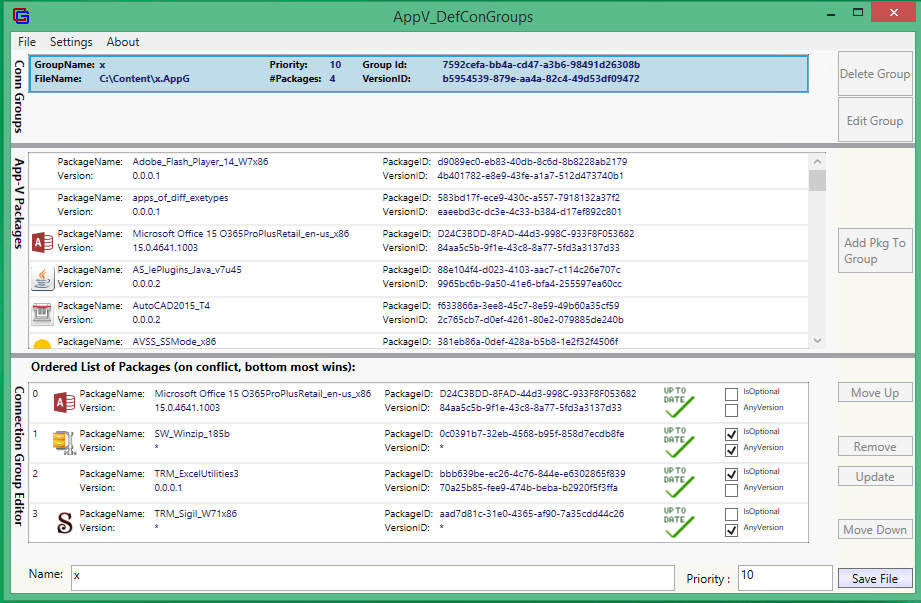Select SW_Winzip_185b name in ordered list
921x603 pixels.
pyautogui.click(x=192, y=434)
